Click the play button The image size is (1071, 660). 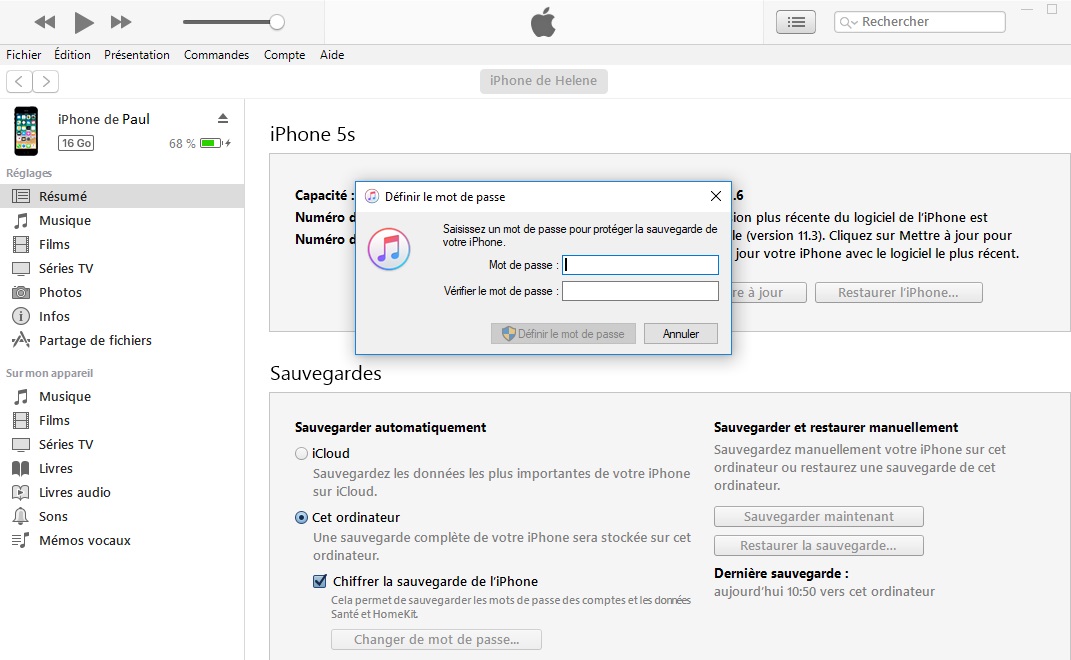[83, 23]
